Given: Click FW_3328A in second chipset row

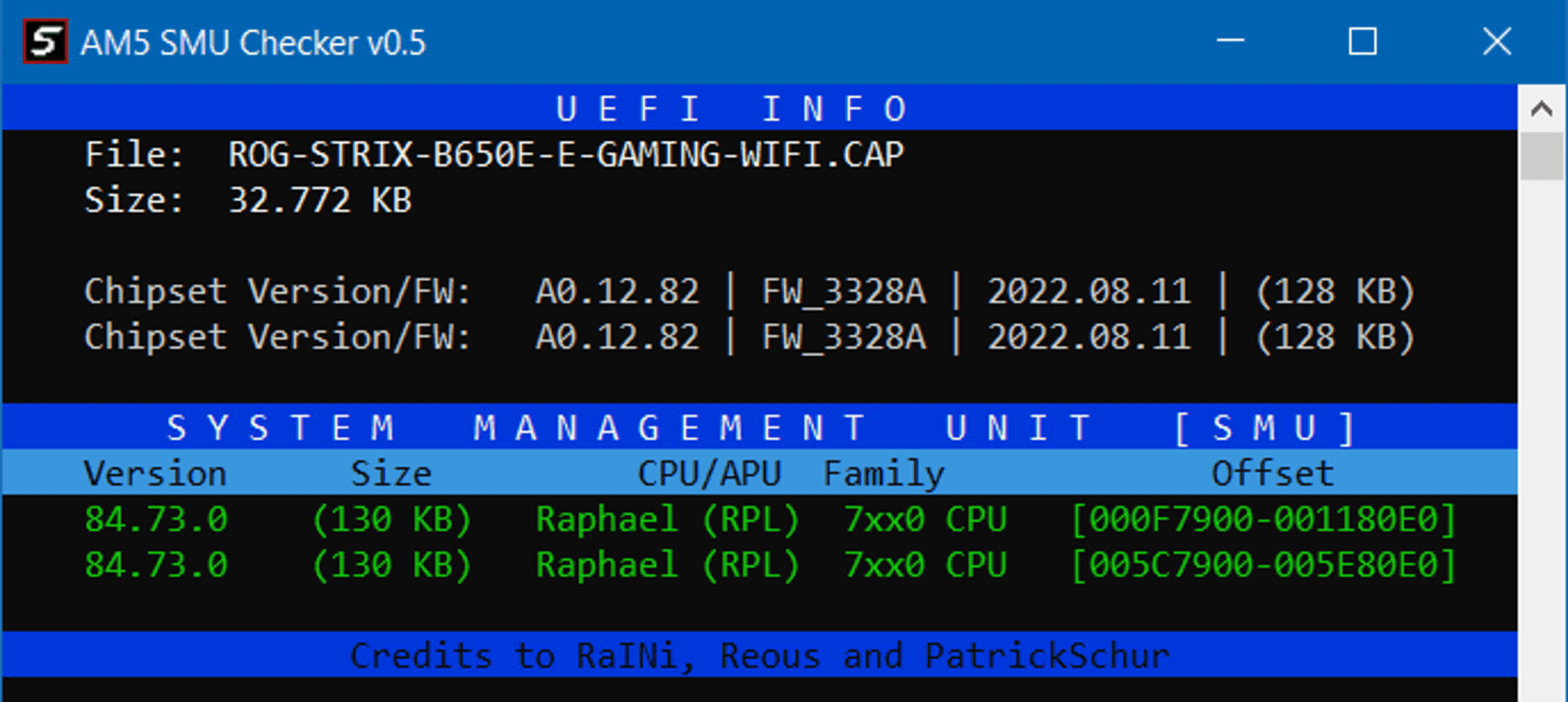Looking at the screenshot, I should 844,338.
